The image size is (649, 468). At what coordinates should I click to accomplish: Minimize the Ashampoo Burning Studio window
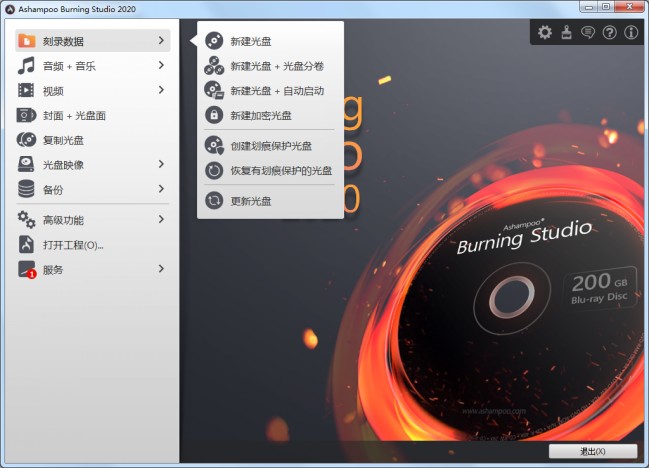click(x=589, y=6)
